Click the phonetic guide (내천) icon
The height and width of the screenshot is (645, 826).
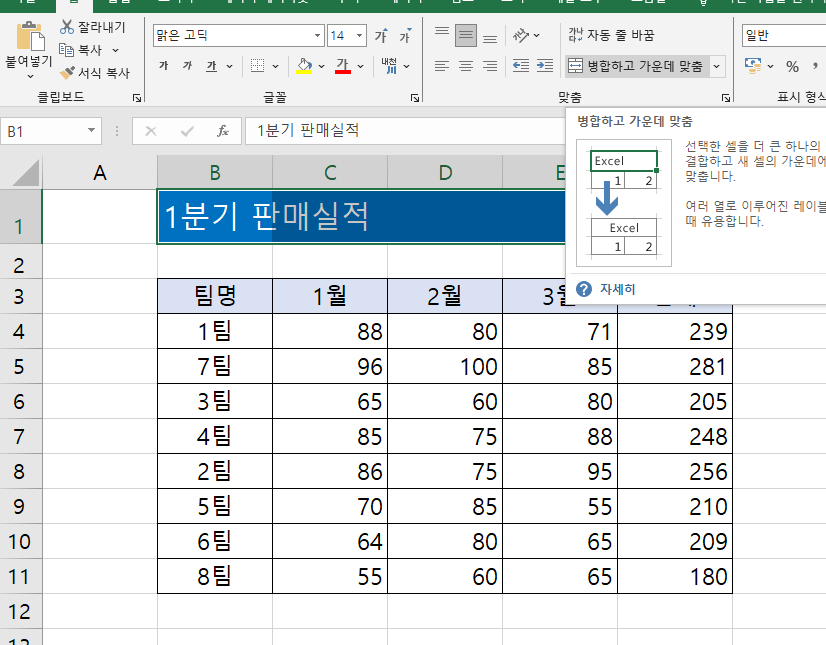[389, 66]
